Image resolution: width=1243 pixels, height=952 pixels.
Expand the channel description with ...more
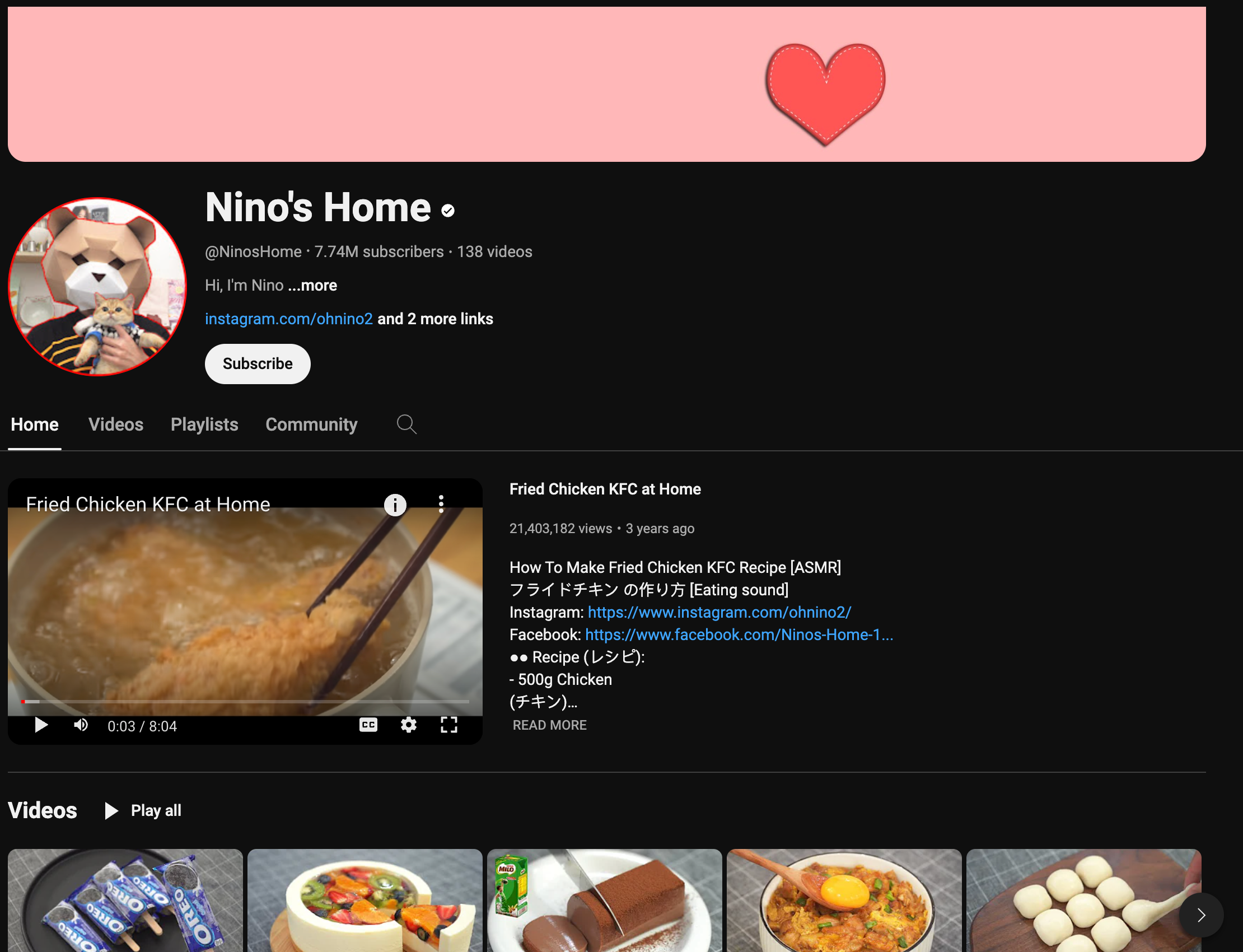[x=312, y=286]
